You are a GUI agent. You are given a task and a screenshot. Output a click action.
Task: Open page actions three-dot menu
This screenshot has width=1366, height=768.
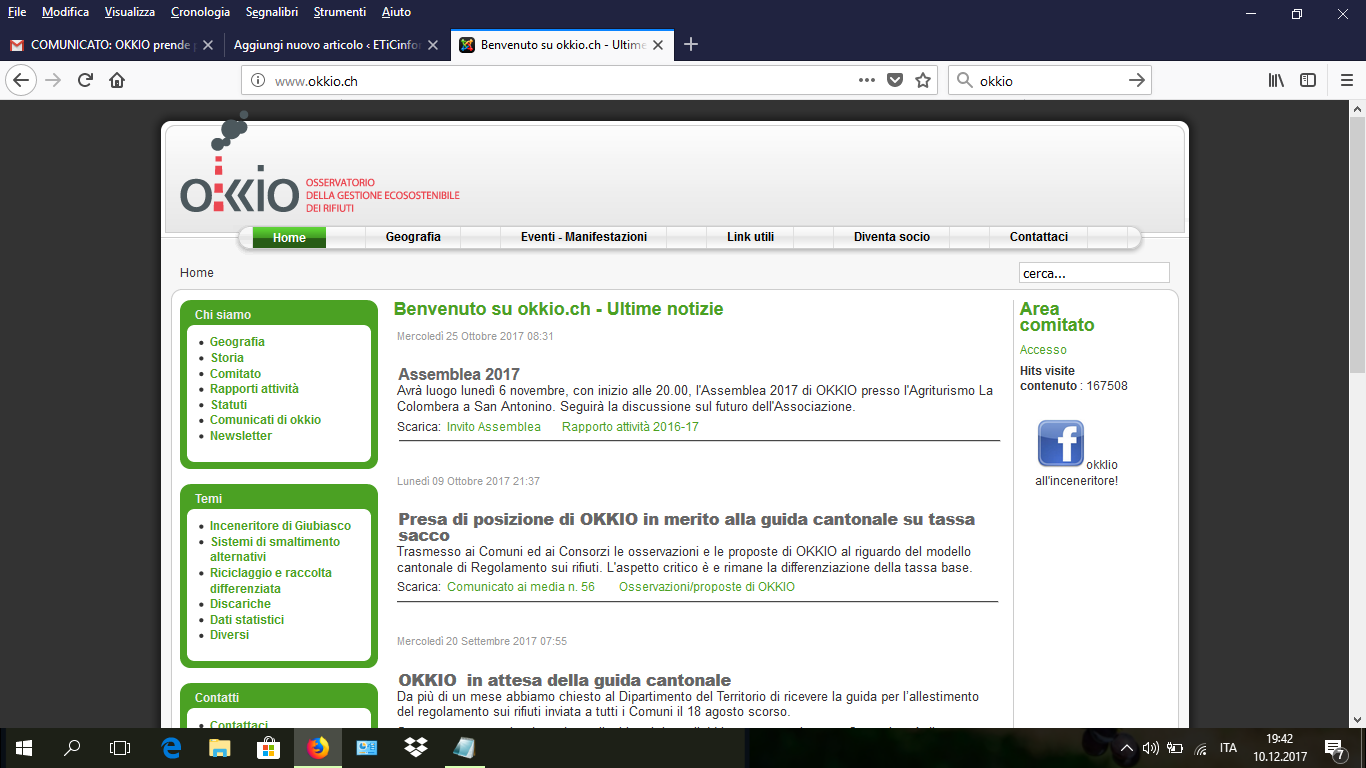click(867, 80)
